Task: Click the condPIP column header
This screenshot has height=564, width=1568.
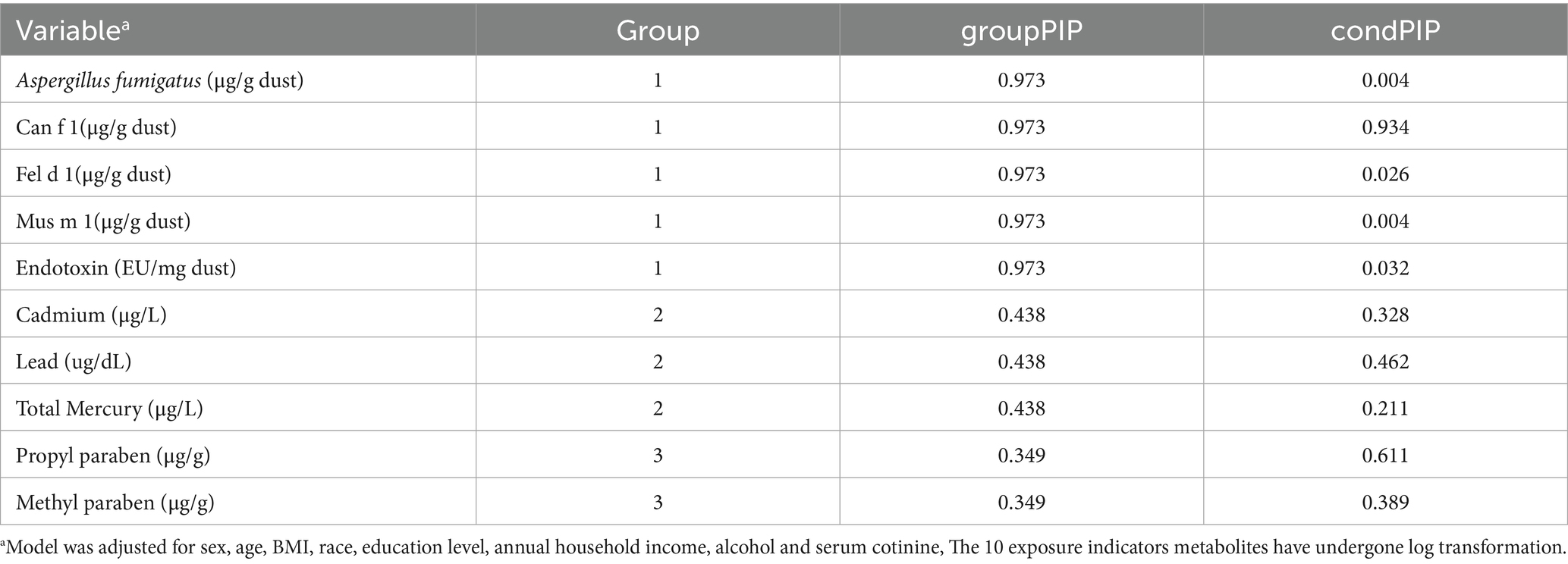Action: click(x=1385, y=30)
